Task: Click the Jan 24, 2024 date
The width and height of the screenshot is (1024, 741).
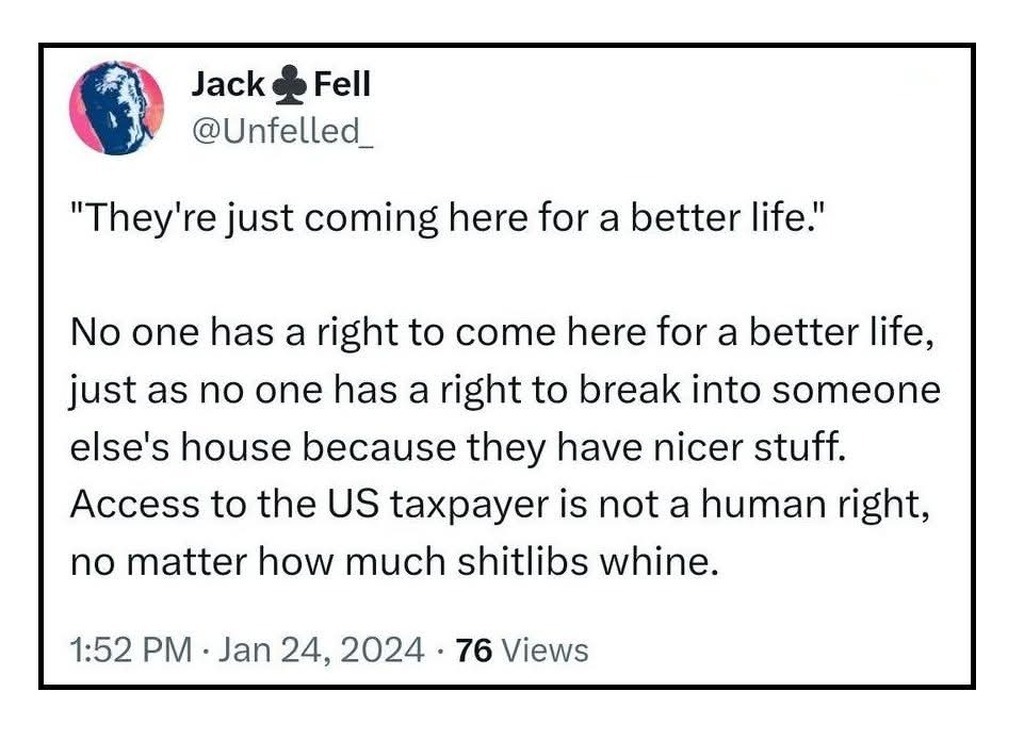Action: tap(318, 651)
